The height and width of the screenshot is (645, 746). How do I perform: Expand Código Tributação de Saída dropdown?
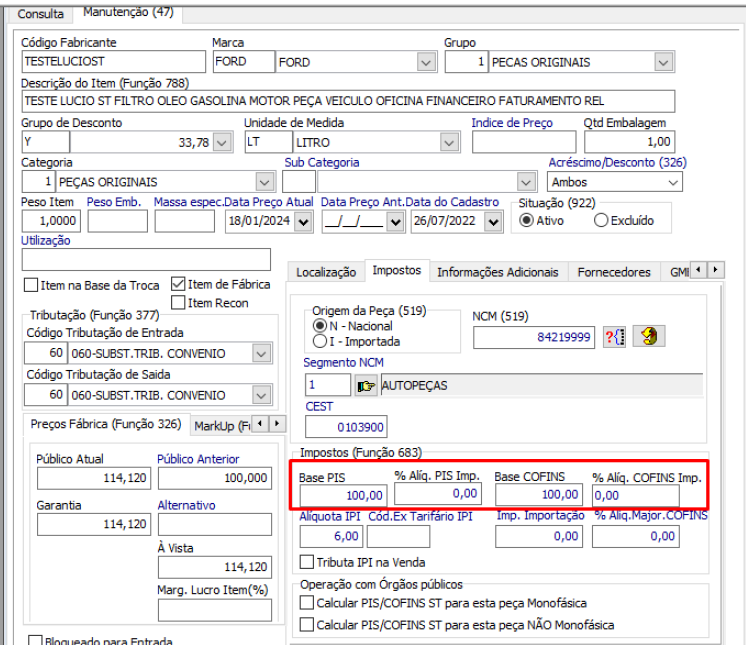(261, 395)
